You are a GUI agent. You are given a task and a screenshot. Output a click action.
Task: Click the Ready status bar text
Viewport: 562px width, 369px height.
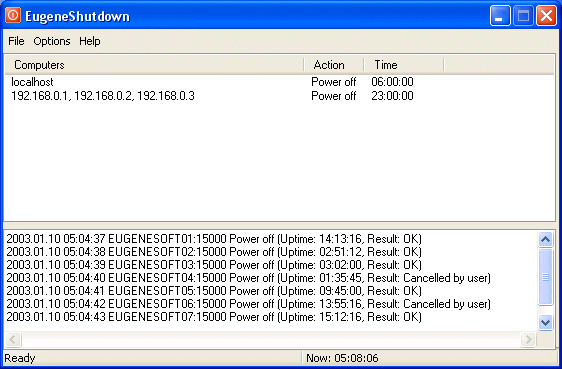(20, 358)
